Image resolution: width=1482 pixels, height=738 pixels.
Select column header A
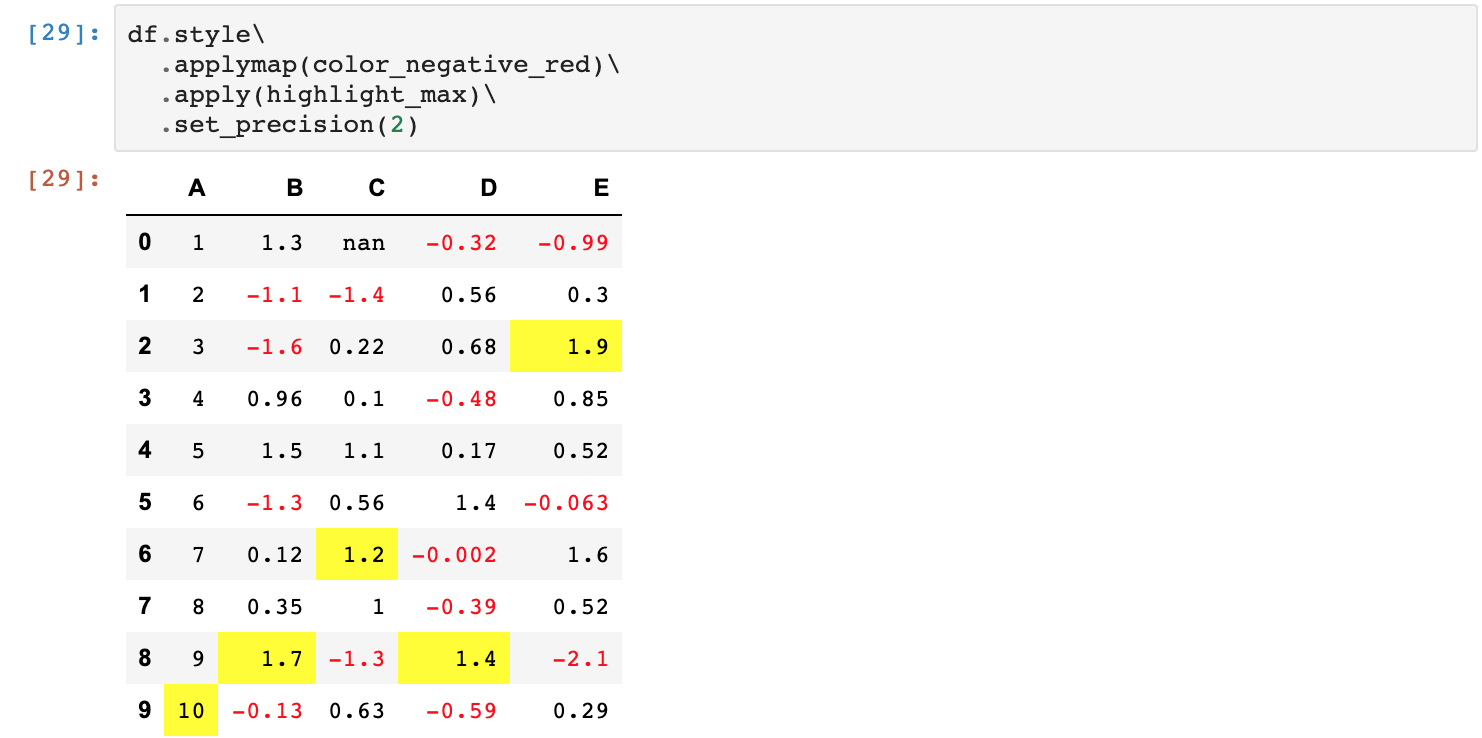click(x=196, y=188)
